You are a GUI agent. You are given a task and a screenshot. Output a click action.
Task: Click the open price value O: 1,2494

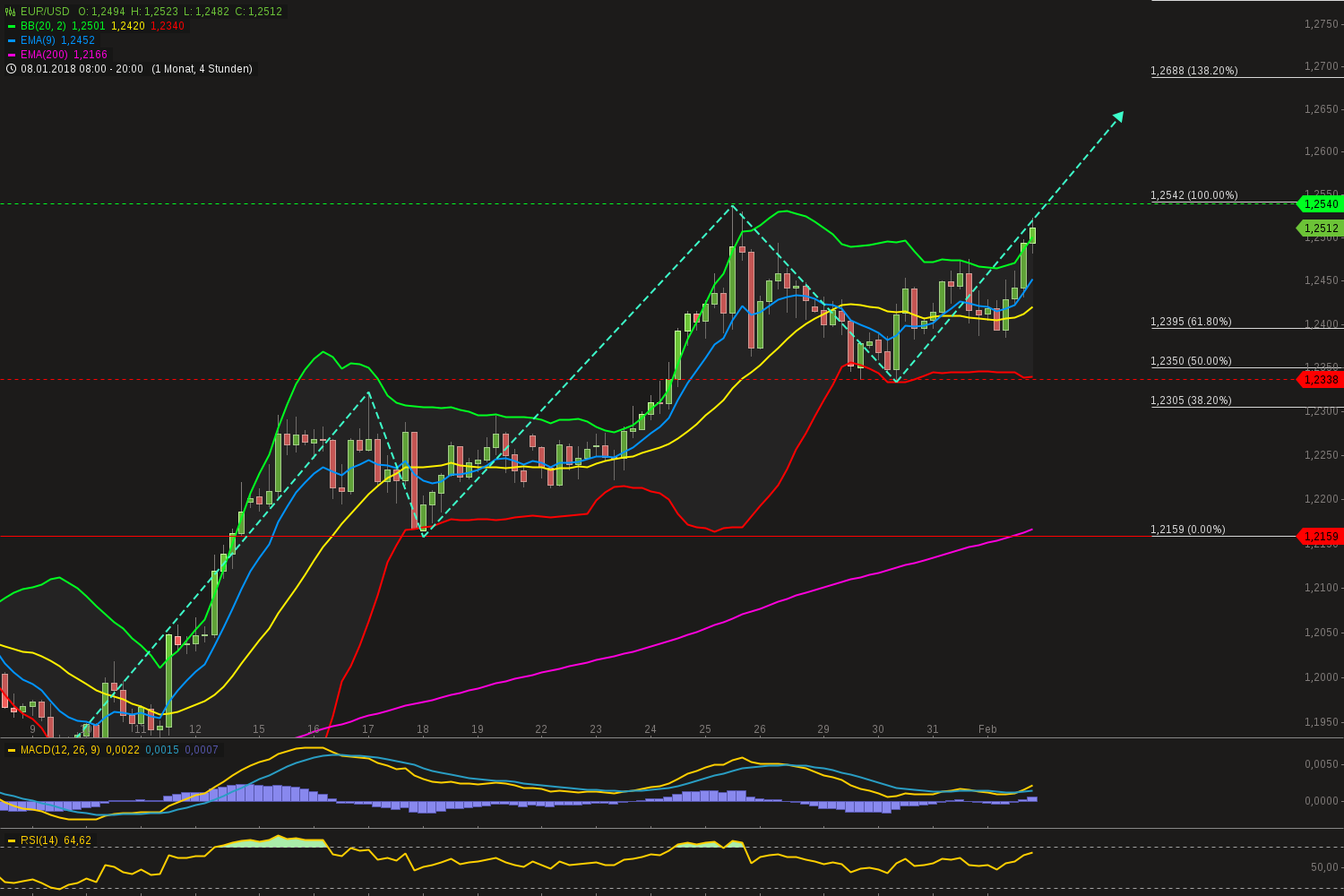[101, 12]
